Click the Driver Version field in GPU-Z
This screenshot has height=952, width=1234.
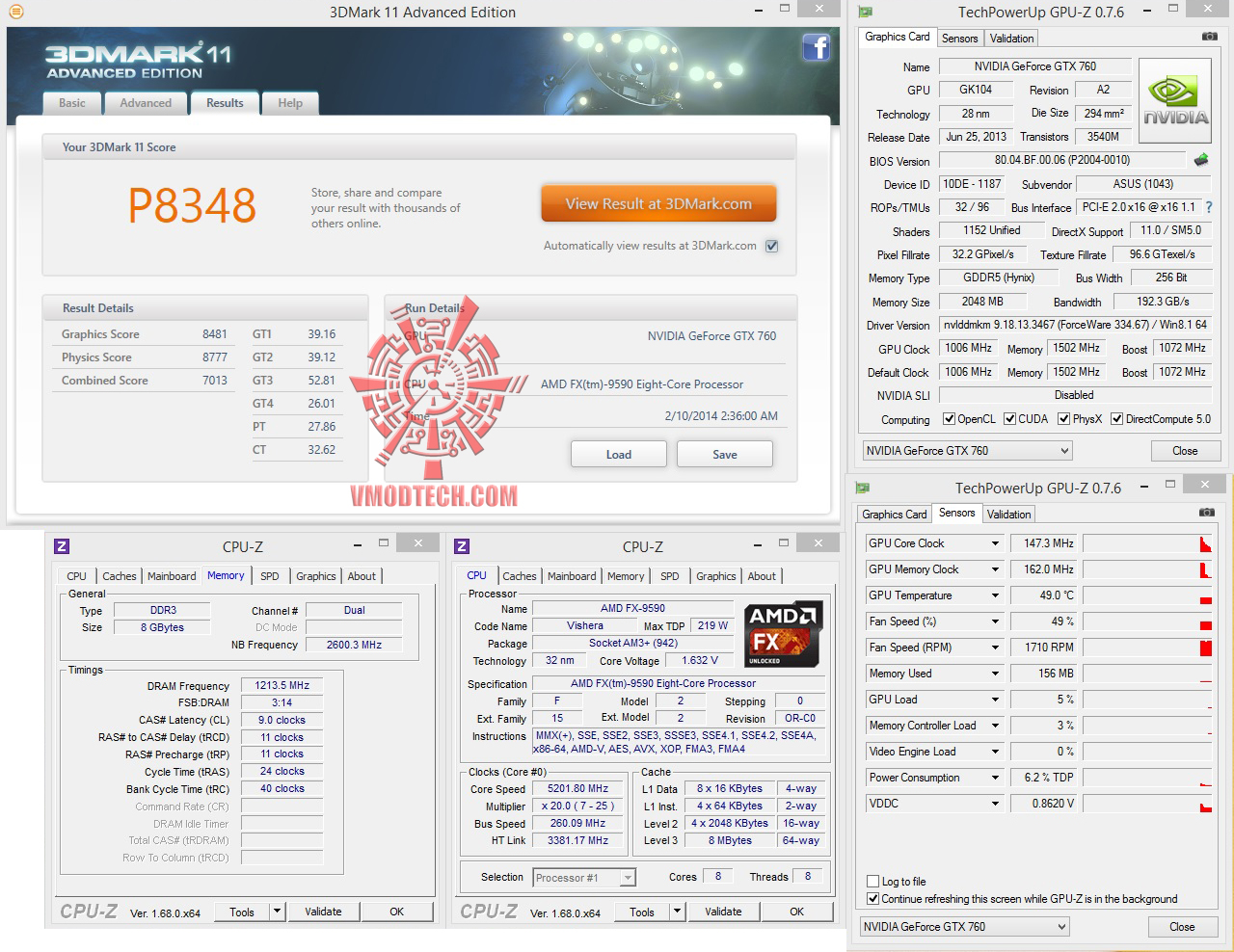tap(1075, 325)
